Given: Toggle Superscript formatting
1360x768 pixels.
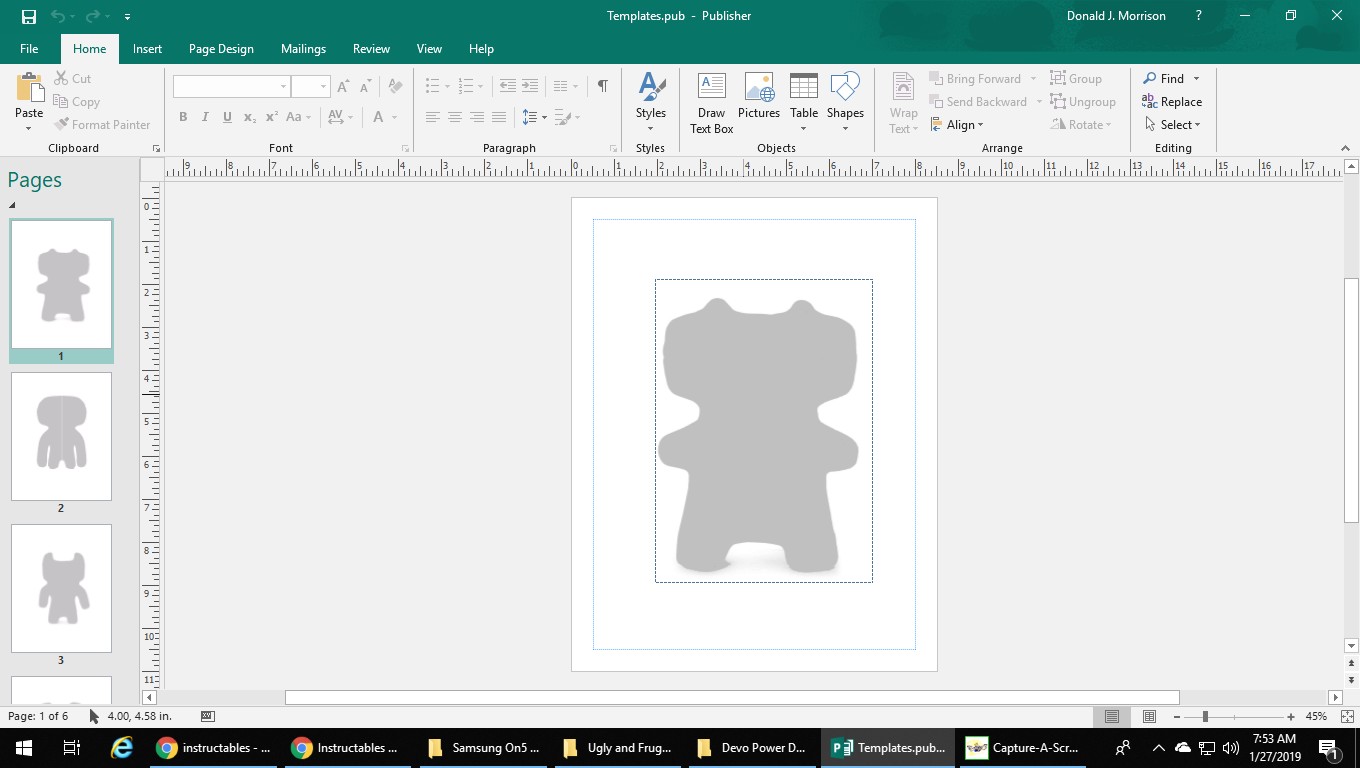Looking at the screenshot, I should (272, 117).
